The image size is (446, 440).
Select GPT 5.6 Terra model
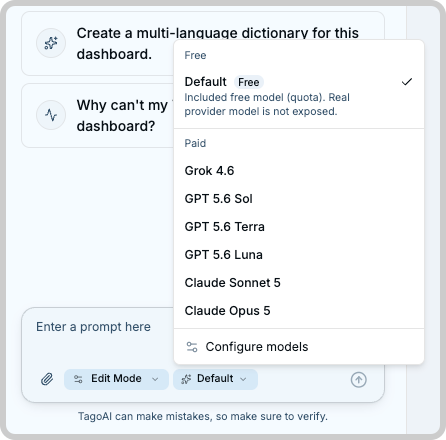pyautogui.click(x=299, y=227)
